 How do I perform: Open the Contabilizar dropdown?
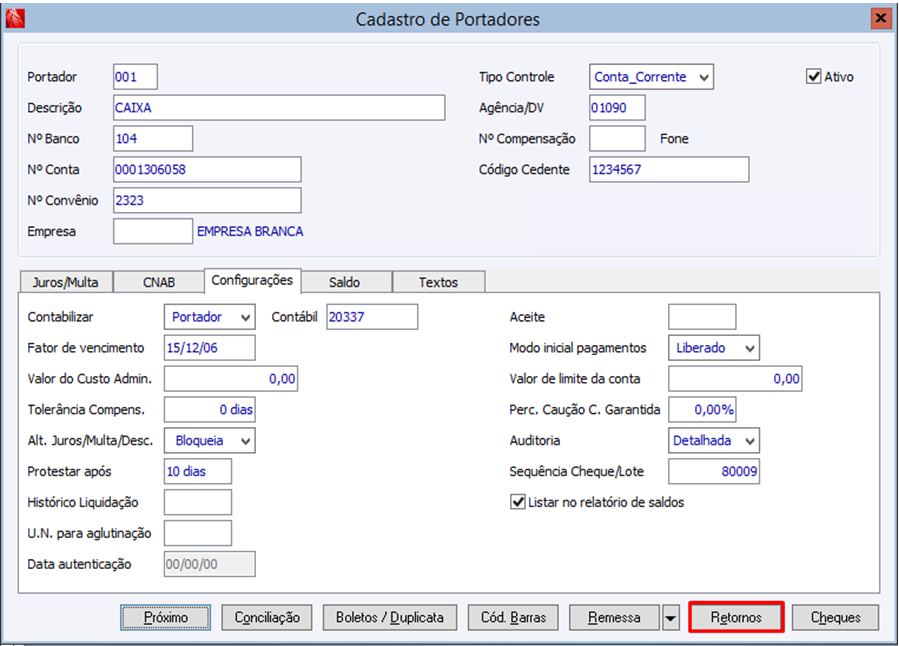210,317
